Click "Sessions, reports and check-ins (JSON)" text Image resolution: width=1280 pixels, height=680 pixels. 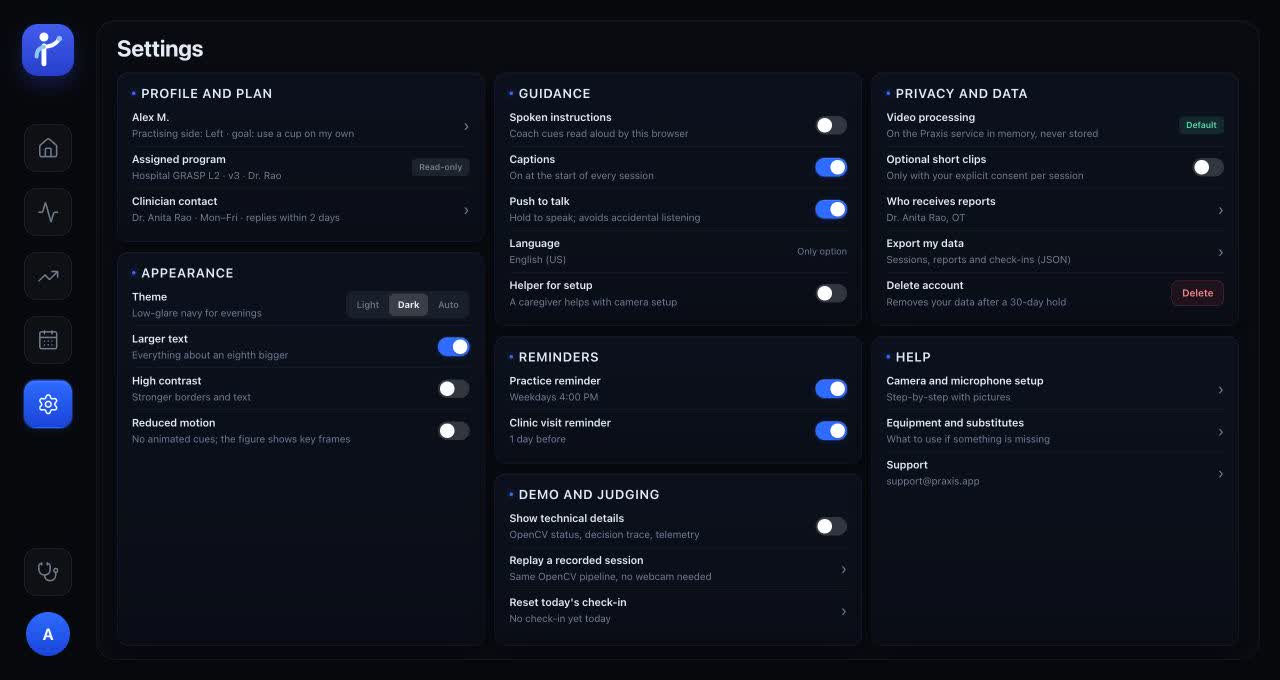tap(978, 259)
